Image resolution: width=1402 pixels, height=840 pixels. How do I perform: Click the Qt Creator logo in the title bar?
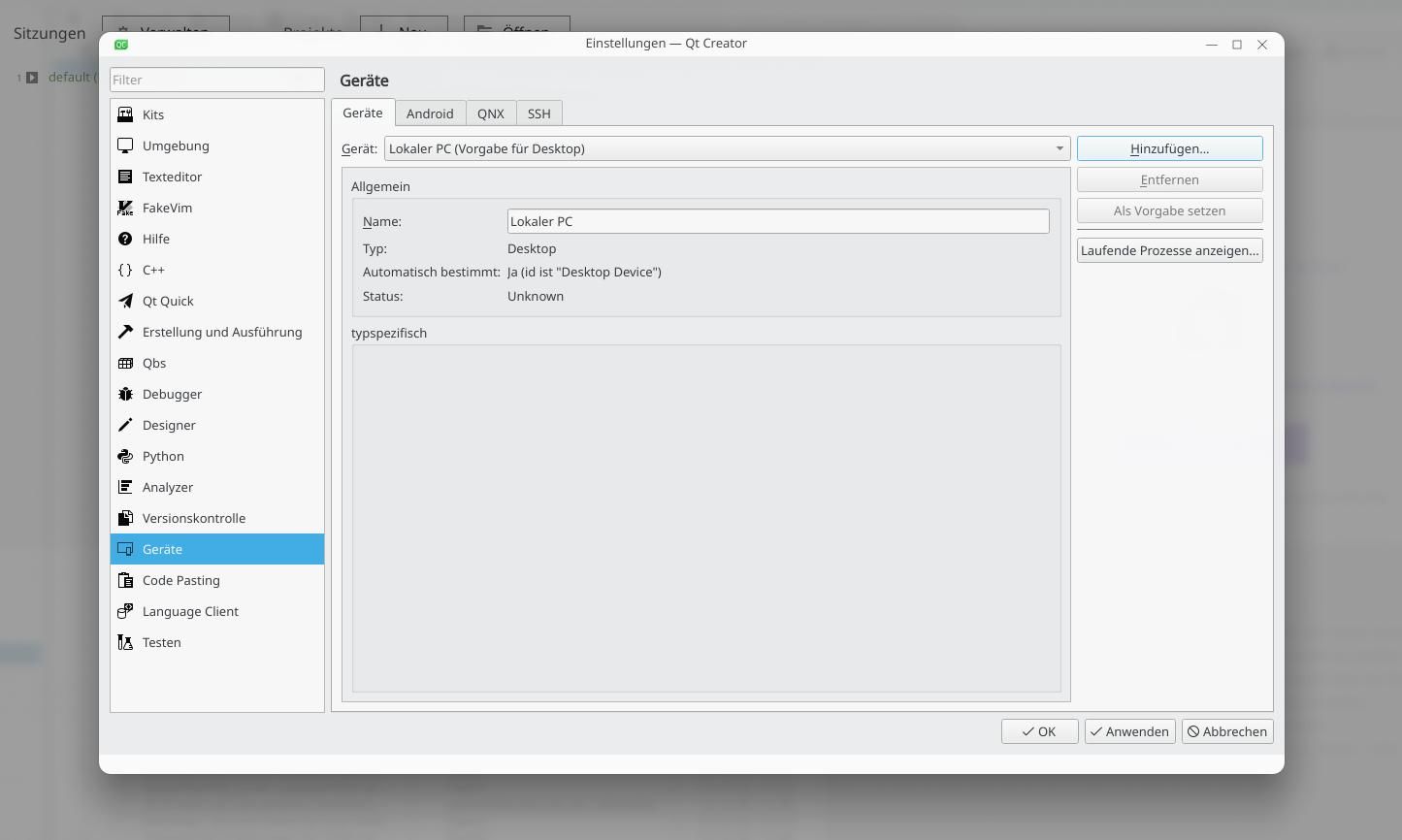[x=121, y=44]
